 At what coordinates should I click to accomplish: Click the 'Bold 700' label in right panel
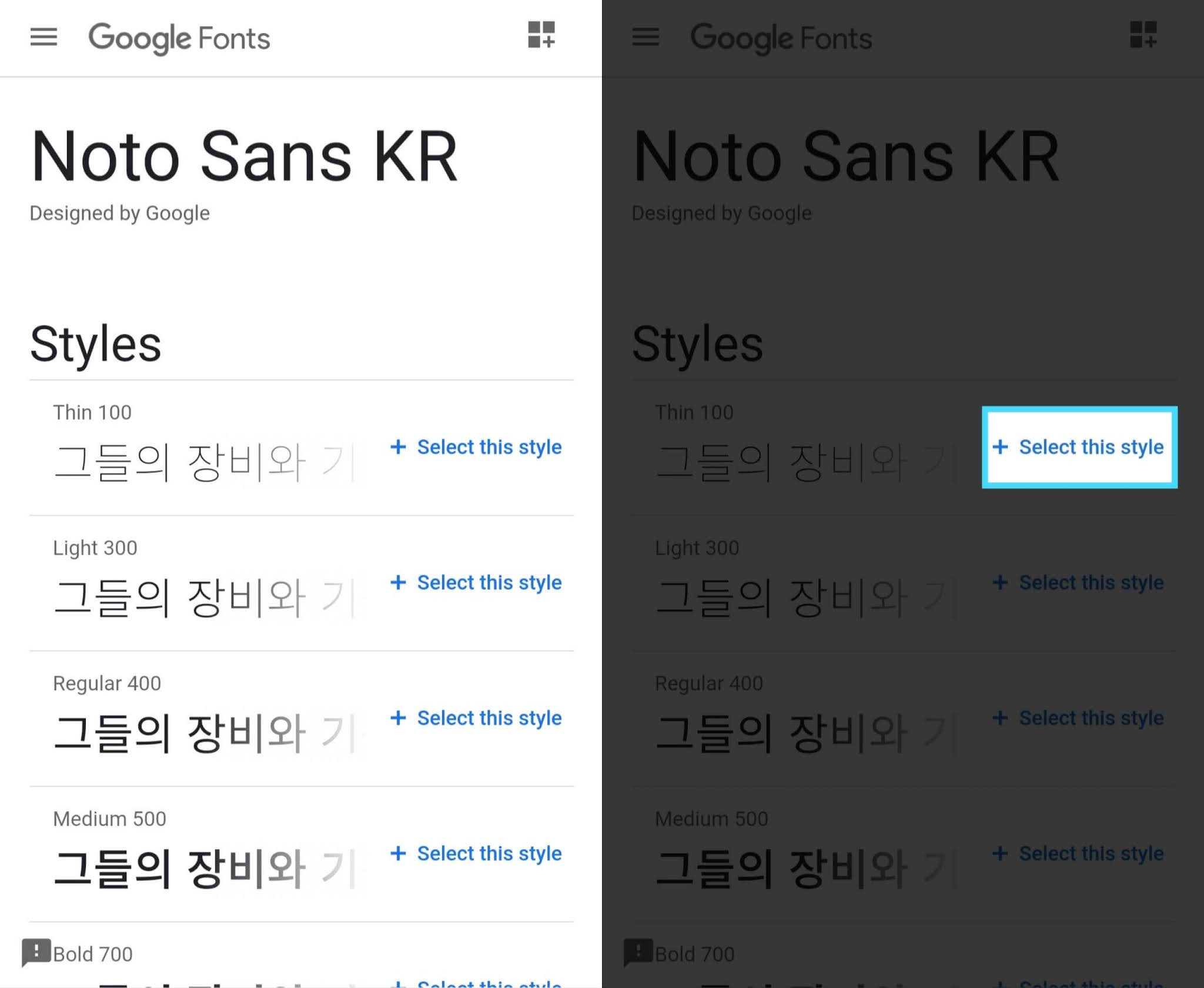click(695, 954)
